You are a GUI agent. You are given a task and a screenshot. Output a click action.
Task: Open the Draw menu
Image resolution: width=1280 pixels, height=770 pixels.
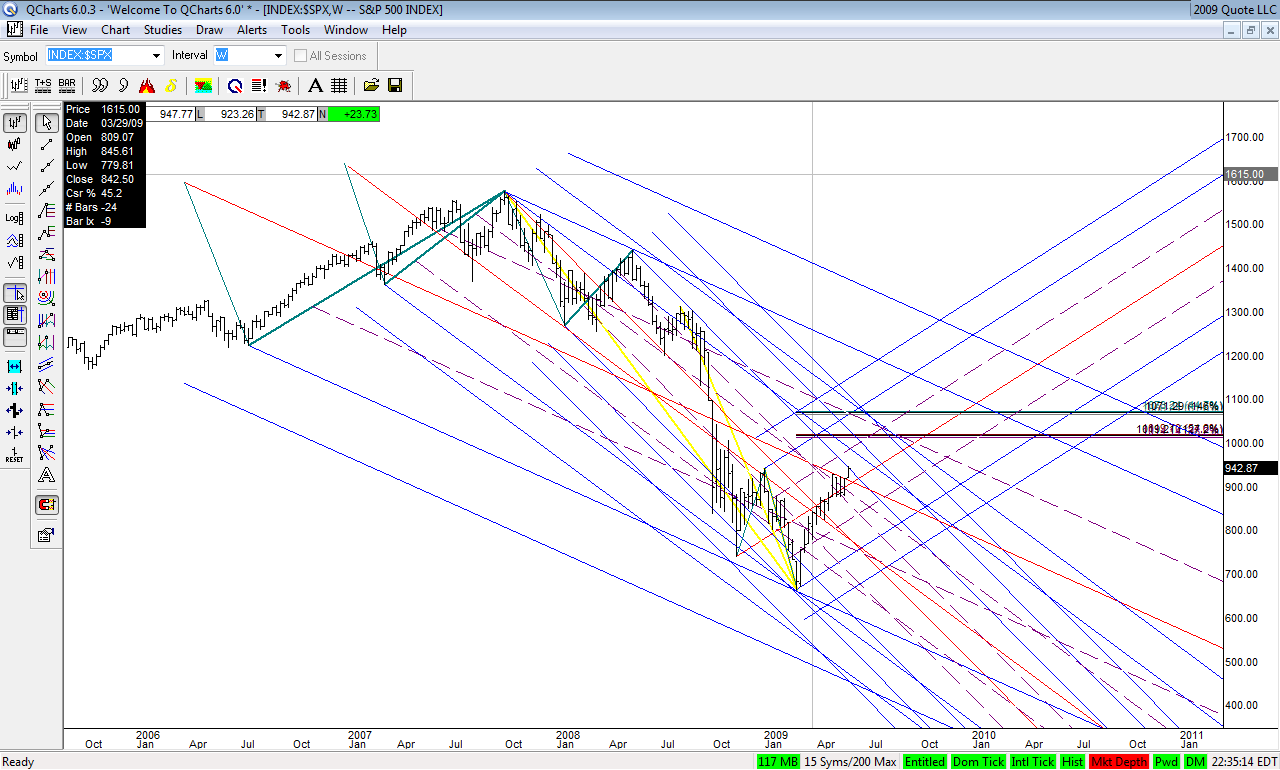[x=209, y=30]
